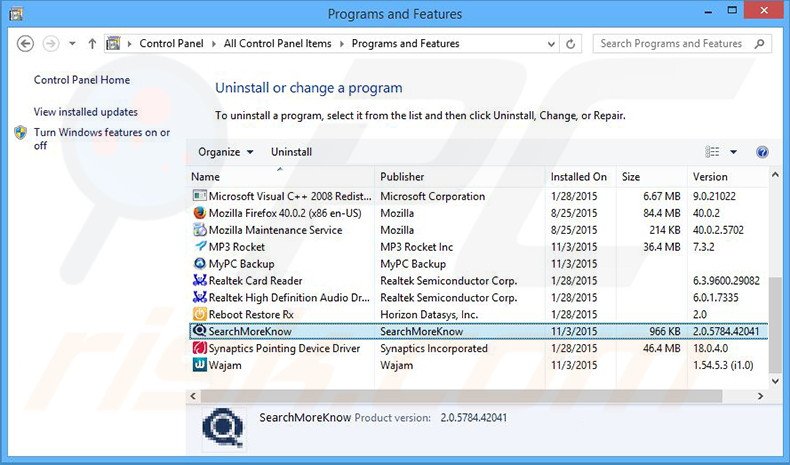The height and width of the screenshot is (465, 790).
Task: Sort by the Version column header
Action: coord(728,177)
